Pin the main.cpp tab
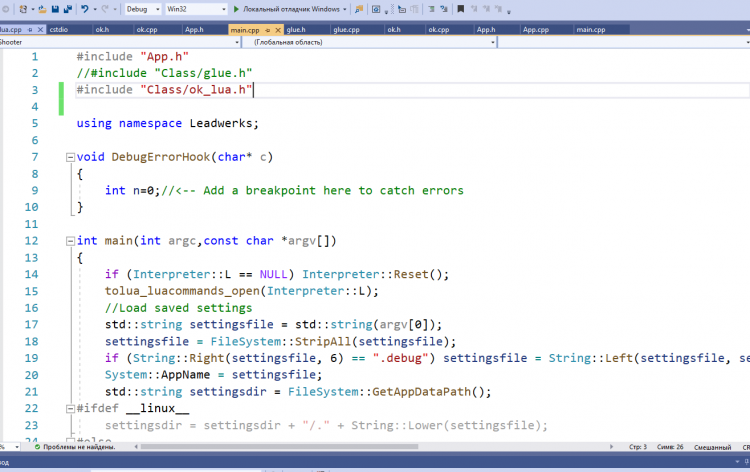The width and height of the screenshot is (750, 472). [264, 30]
